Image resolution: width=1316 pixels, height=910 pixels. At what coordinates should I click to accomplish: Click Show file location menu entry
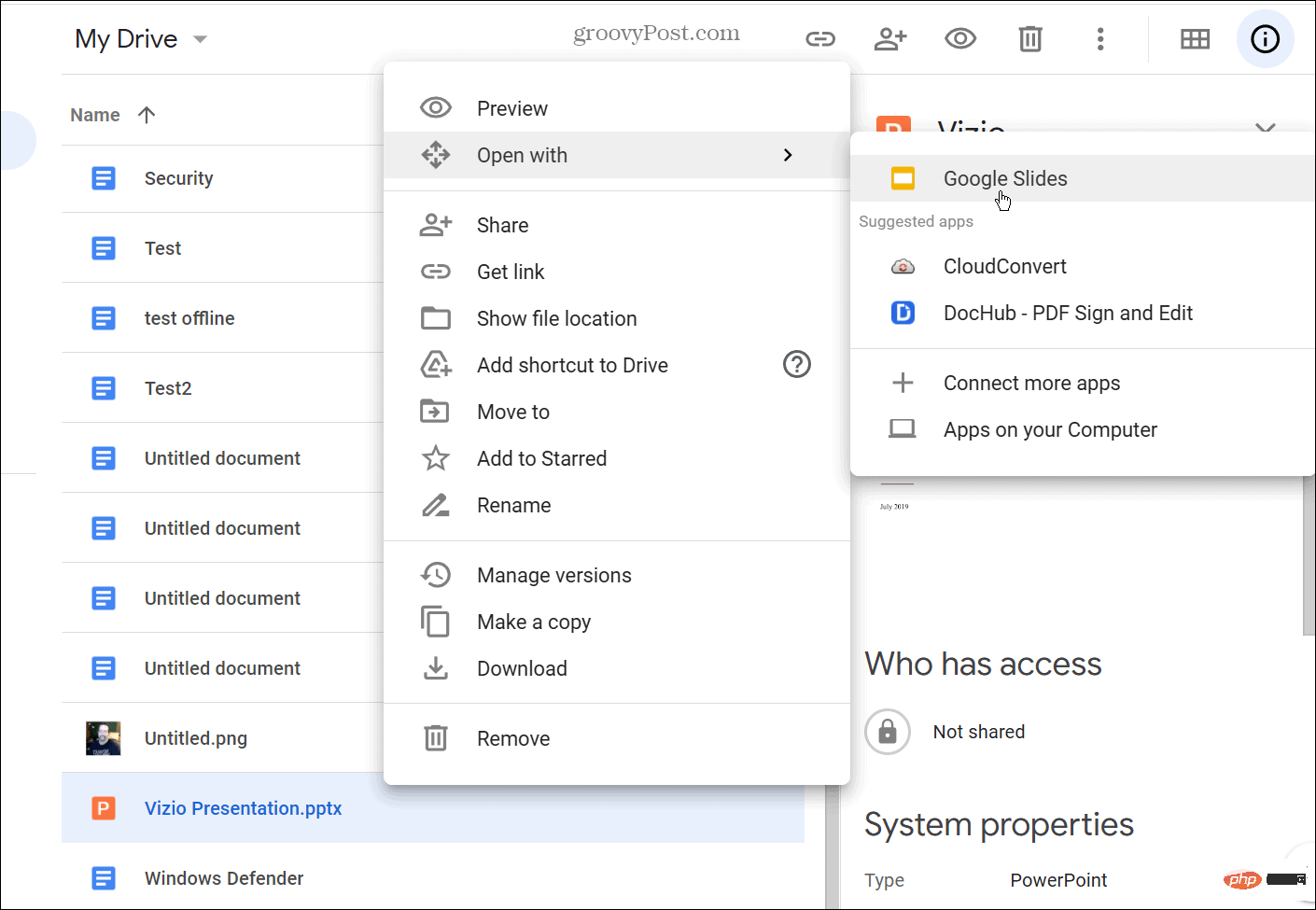[x=617, y=318]
